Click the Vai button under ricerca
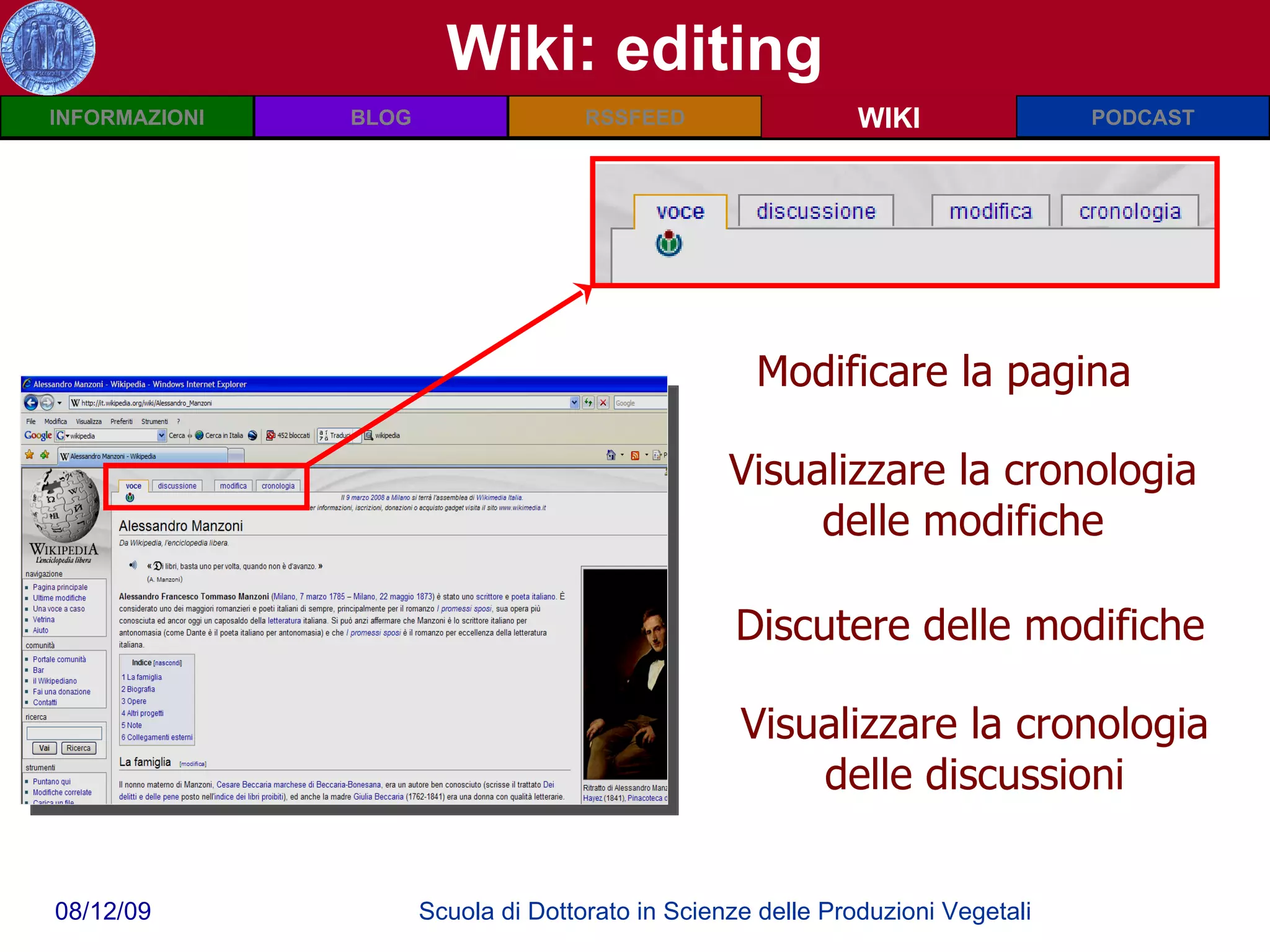 coord(44,748)
